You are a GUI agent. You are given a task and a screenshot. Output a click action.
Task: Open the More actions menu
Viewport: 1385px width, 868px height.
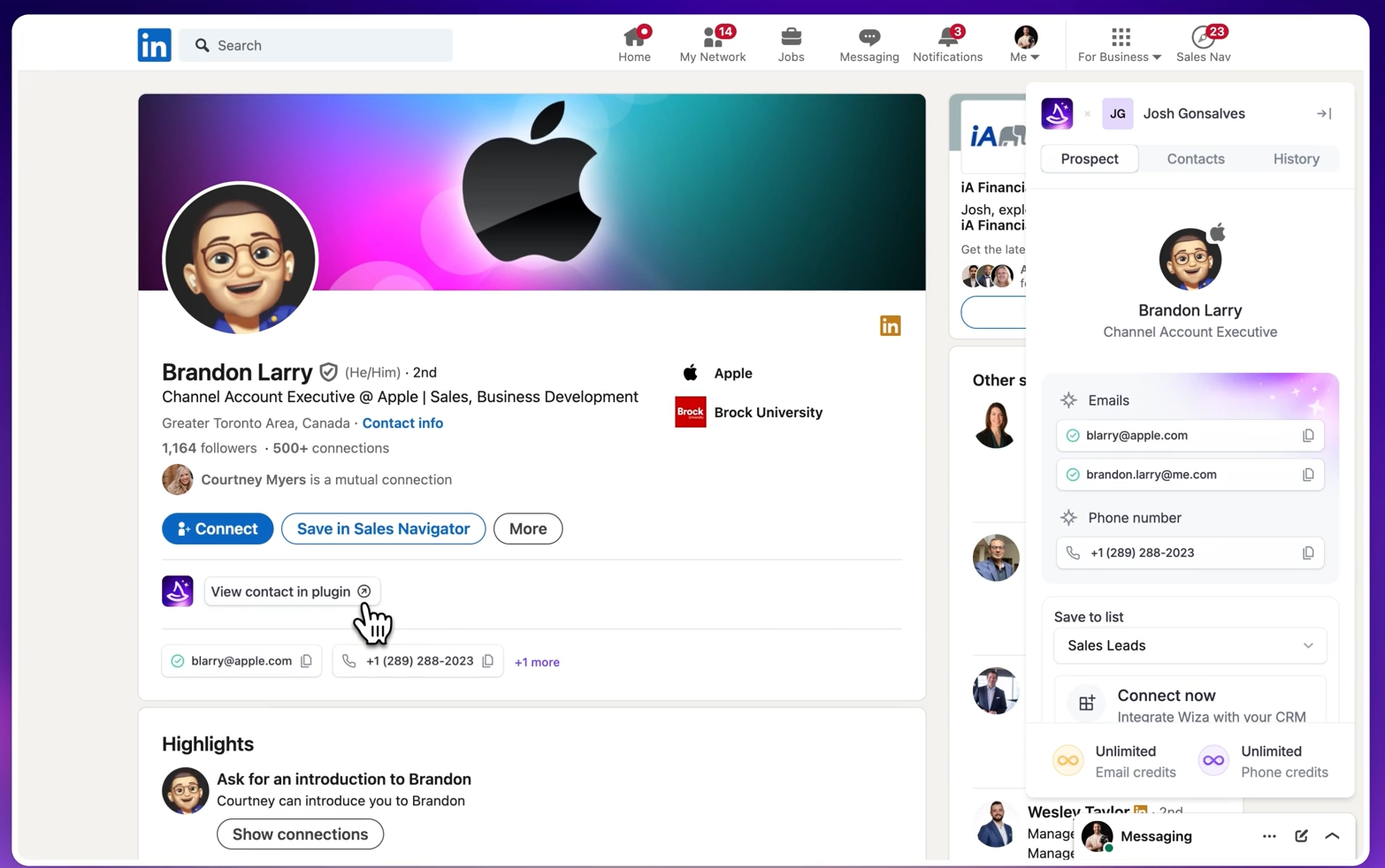[528, 529]
